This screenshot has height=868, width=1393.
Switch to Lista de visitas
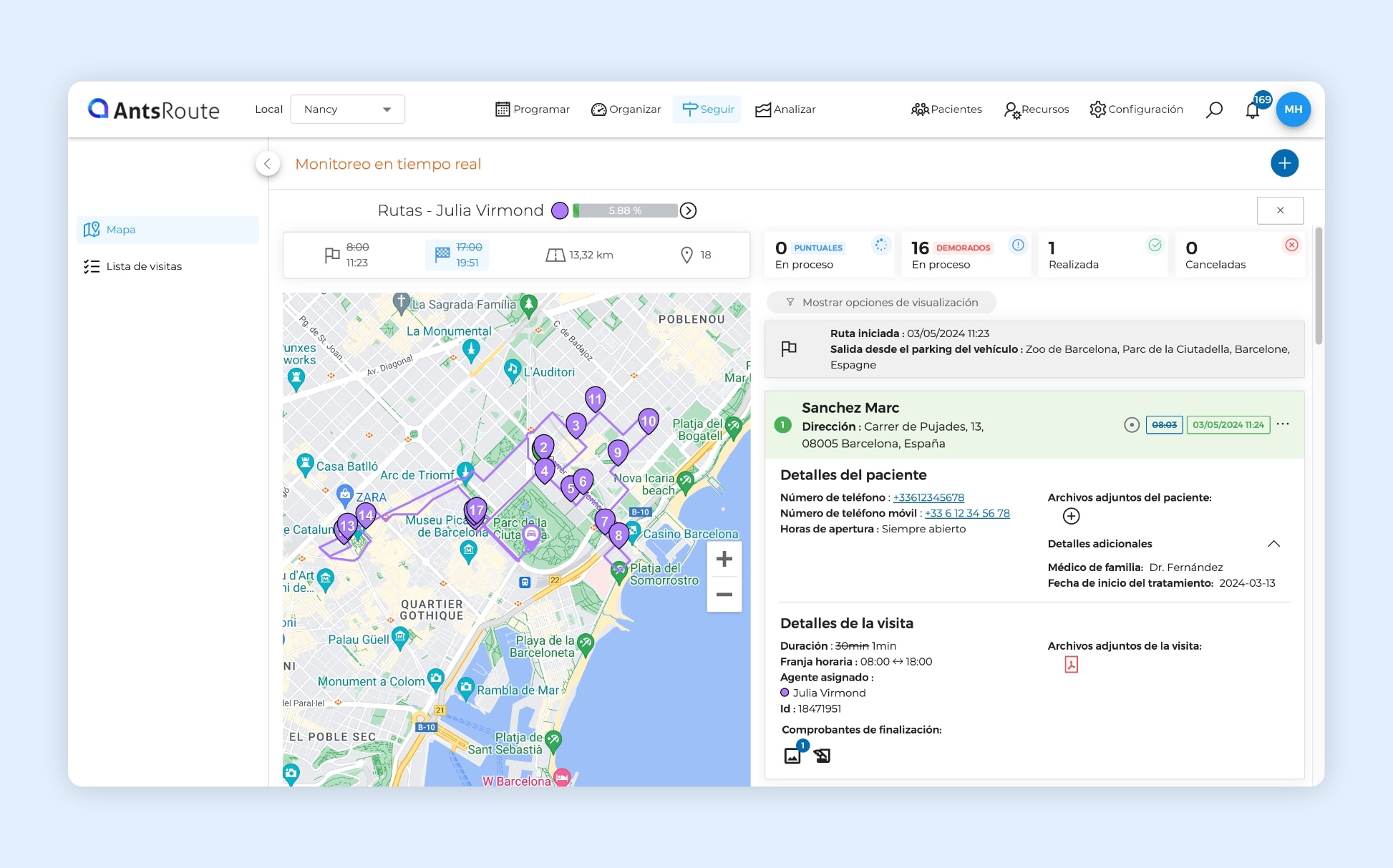pyautogui.click(x=144, y=266)
